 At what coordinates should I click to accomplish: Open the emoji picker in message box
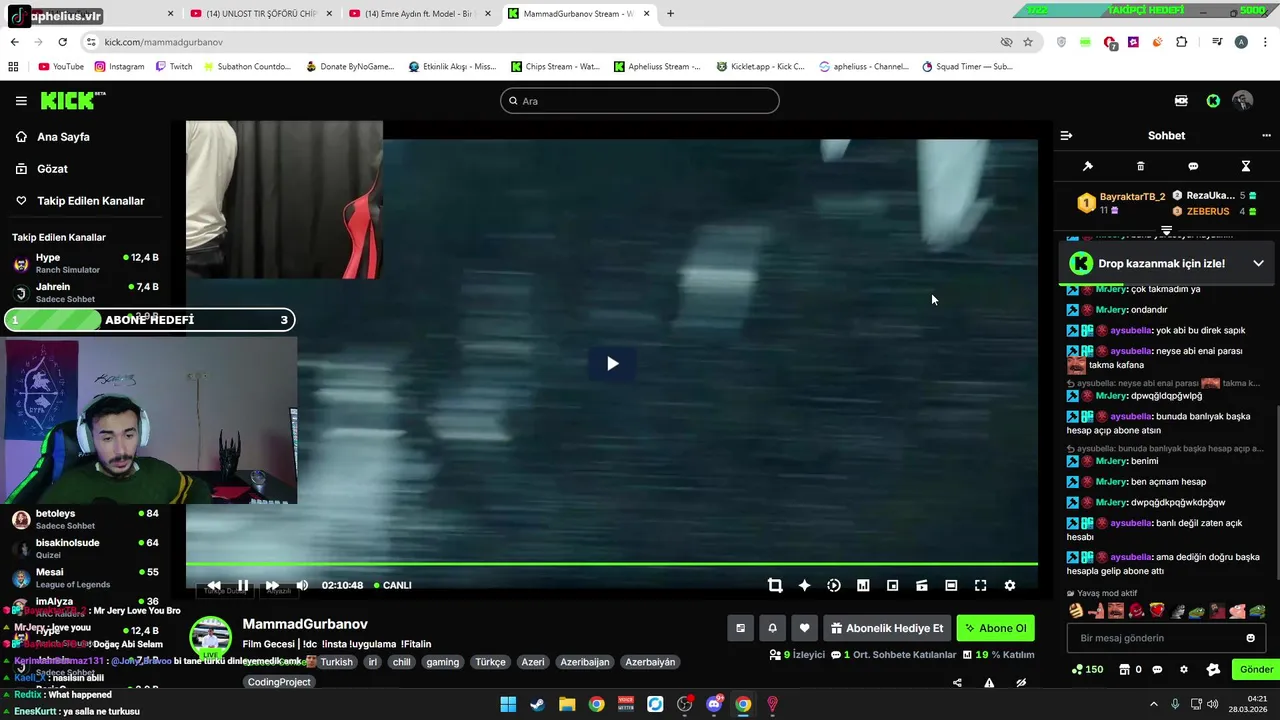[x=1250, y=638]
